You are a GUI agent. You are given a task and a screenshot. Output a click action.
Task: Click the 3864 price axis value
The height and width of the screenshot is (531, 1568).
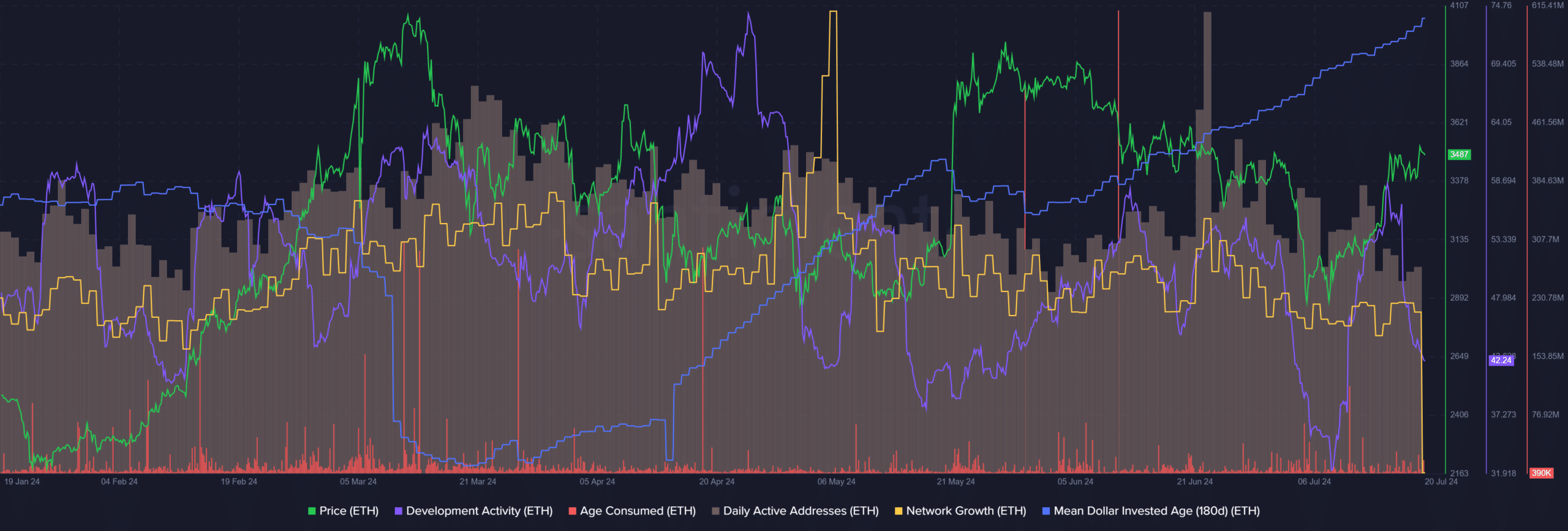click(1459, 64)
